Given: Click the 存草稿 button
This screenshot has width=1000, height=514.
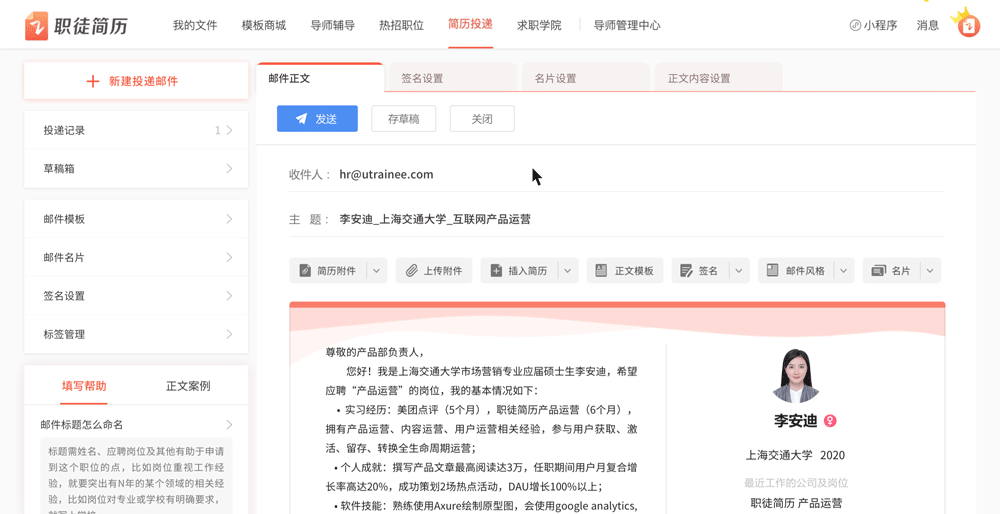Looking at the screenshot, I should (404, 119).
